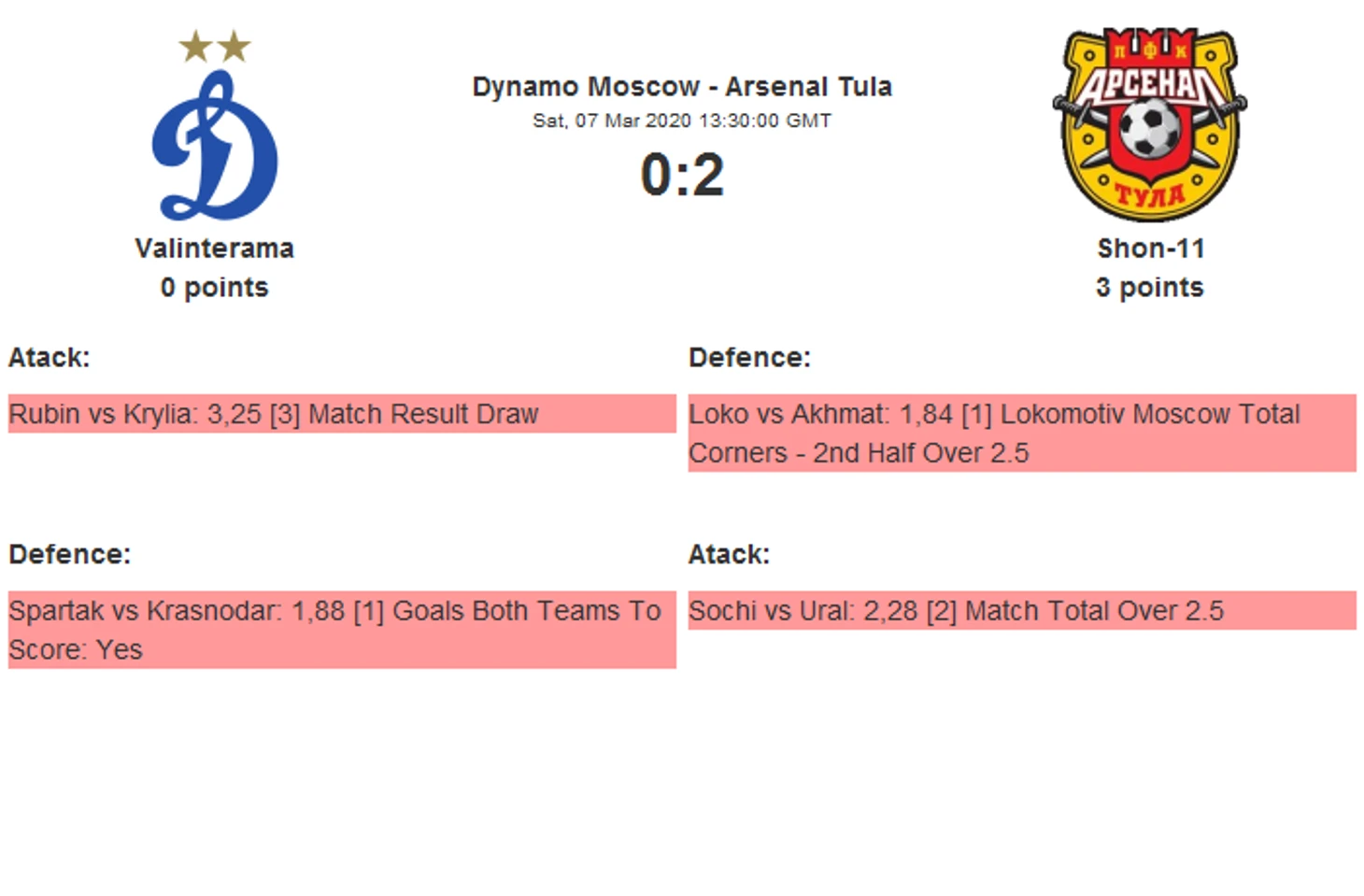Click the Arsenal Tula club crest

point(1149,124)
